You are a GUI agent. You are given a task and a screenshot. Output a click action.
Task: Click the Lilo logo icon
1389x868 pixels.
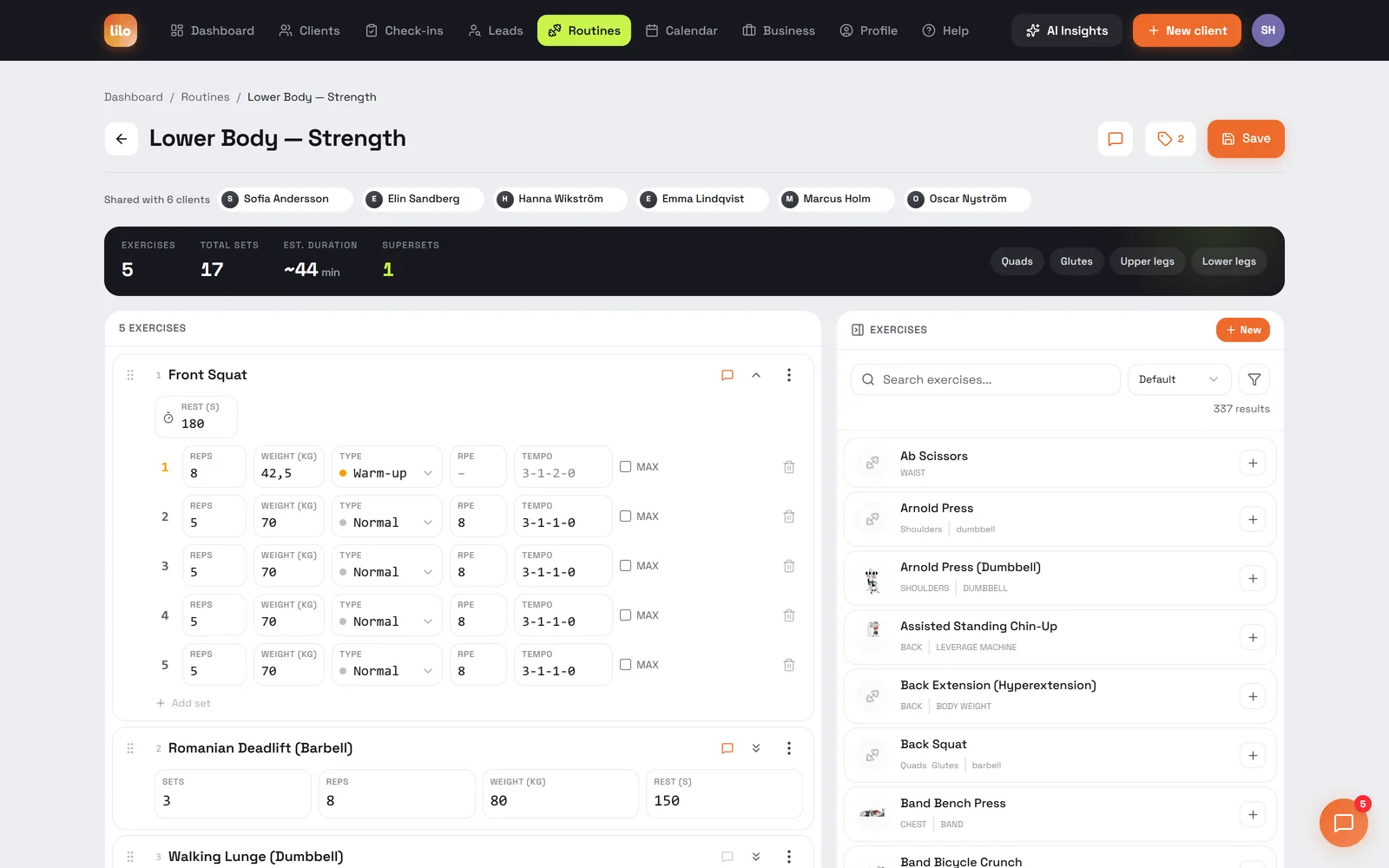(x=121, y=30)
